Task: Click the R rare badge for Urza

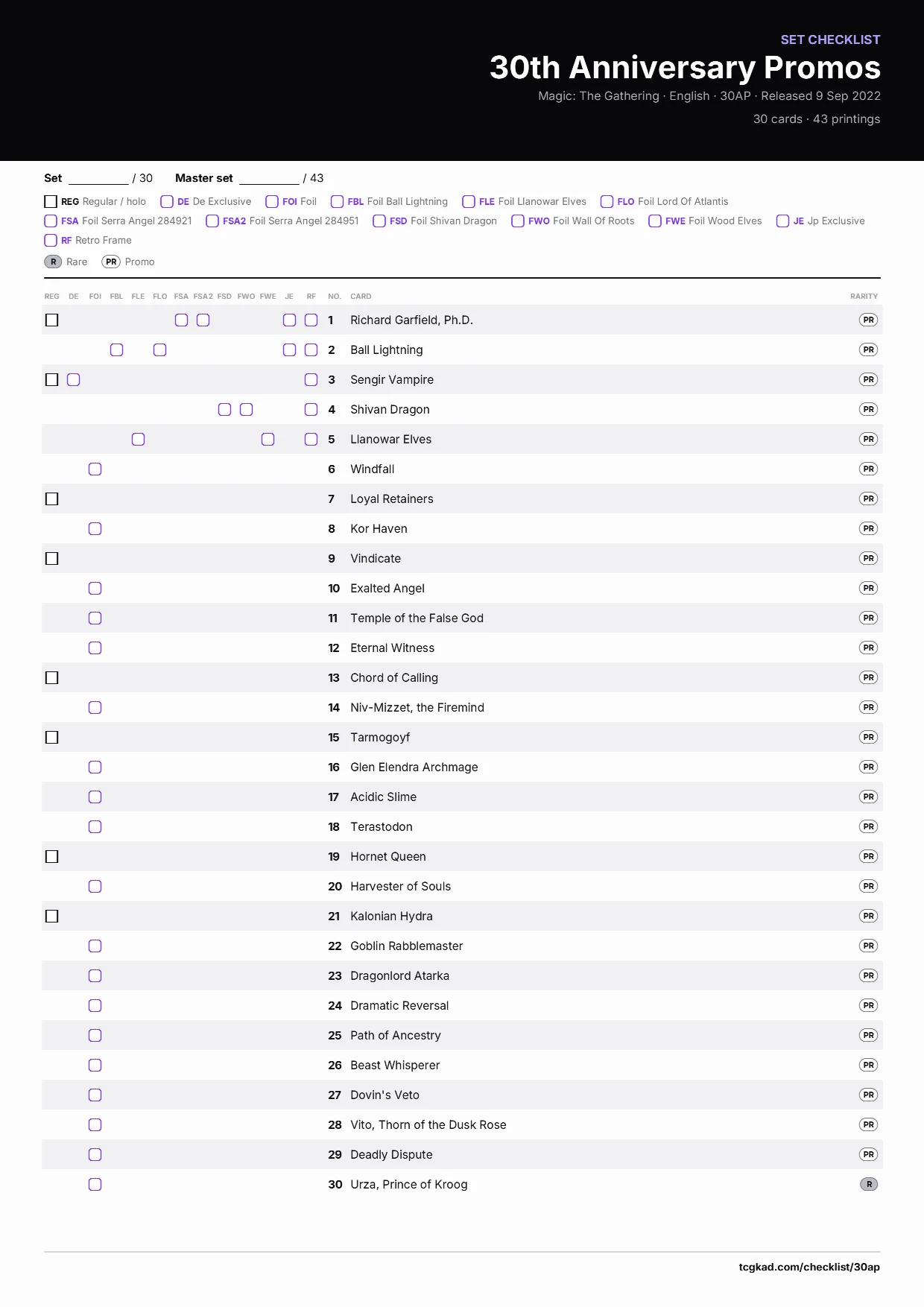Action: (869, 1184)
